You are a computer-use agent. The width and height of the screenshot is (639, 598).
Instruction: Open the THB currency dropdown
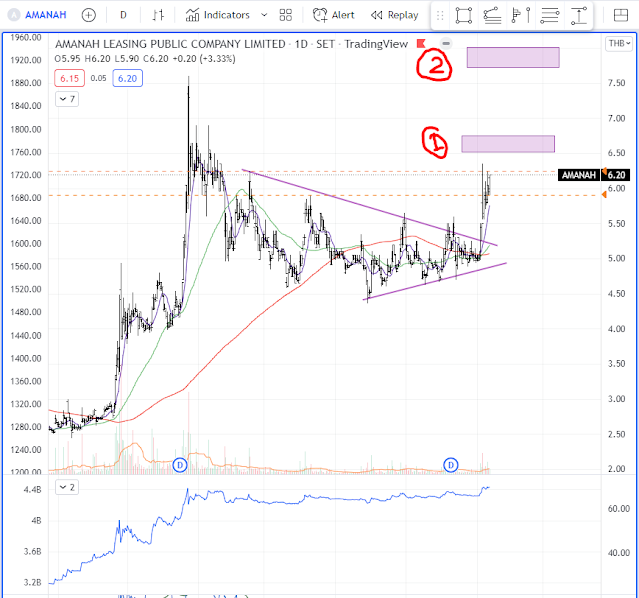pos(619,43)
